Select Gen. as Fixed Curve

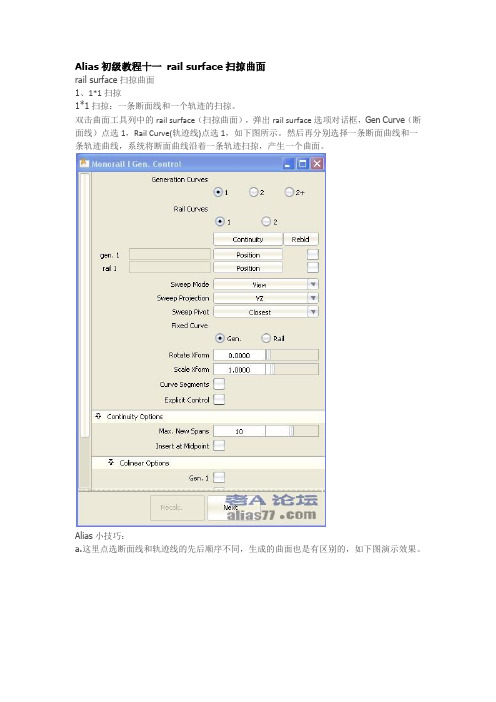220,338
